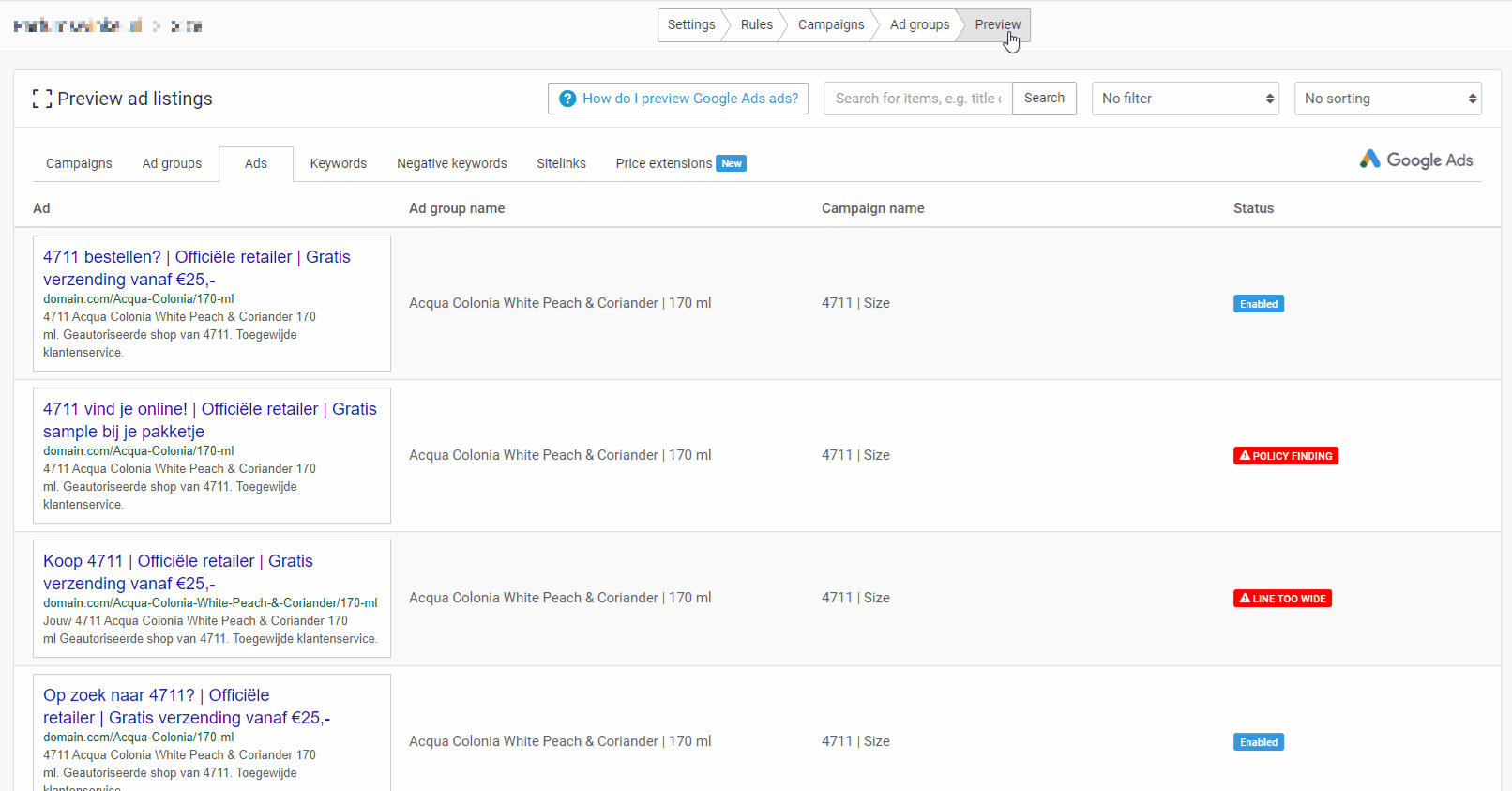Expand the No sorting dropdown
This screenshot has height=791, width=1512.
[1387, 99]
